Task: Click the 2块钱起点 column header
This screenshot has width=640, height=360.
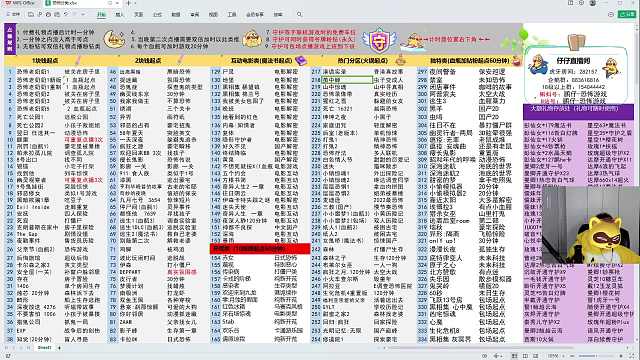Action: tap(148, 60)
